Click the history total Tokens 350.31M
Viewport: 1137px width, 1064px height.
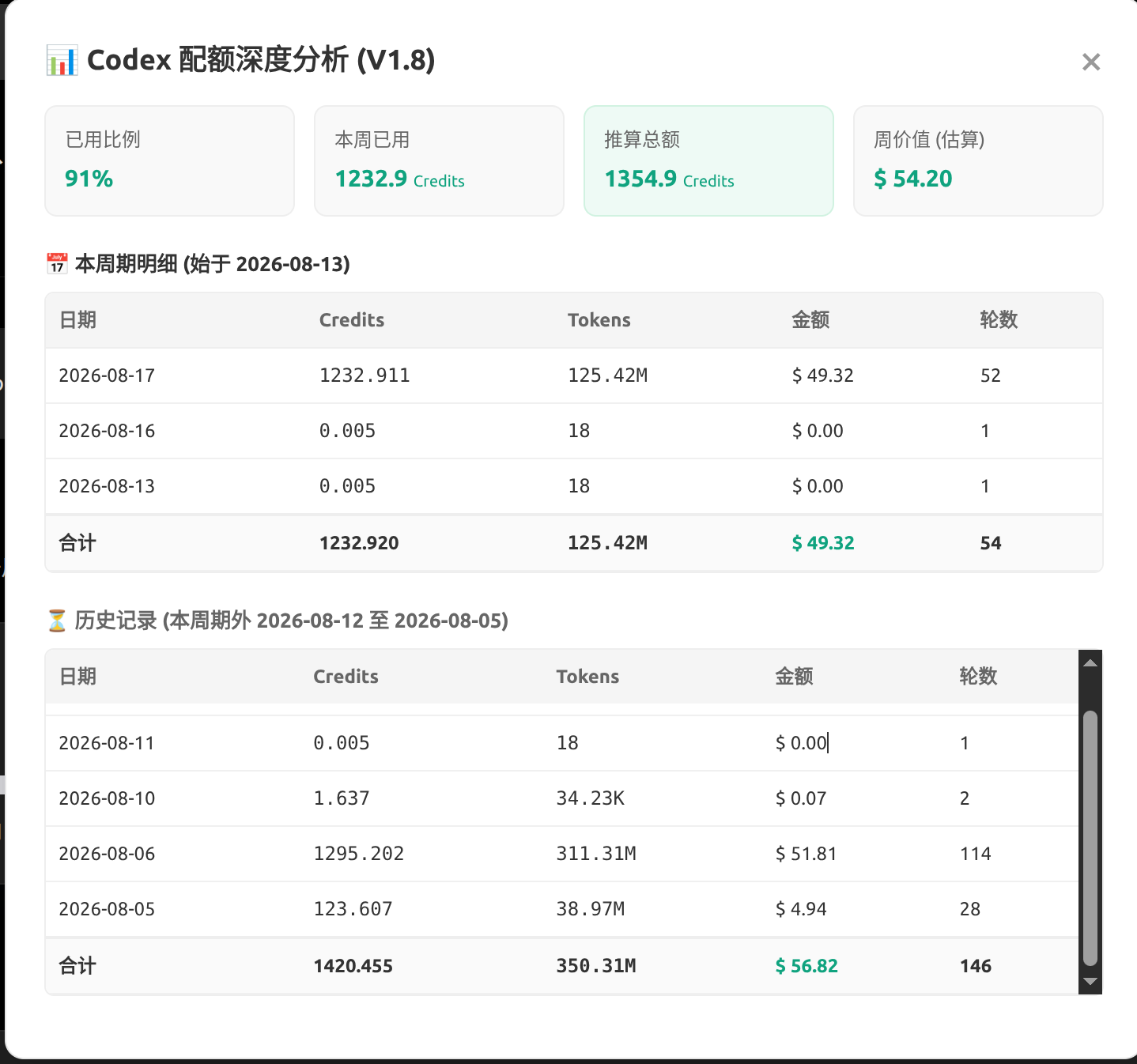pos(596,966)
